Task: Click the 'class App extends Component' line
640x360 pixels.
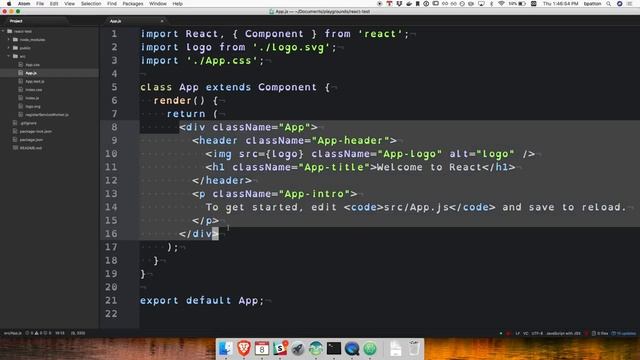Action: point(235,87)
